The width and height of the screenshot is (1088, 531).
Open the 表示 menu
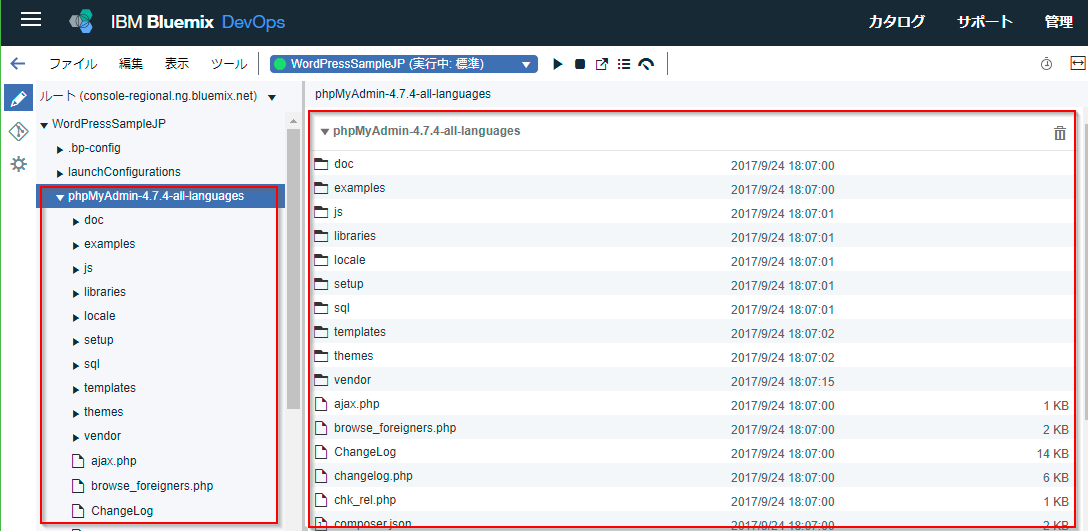pos(177,64)
